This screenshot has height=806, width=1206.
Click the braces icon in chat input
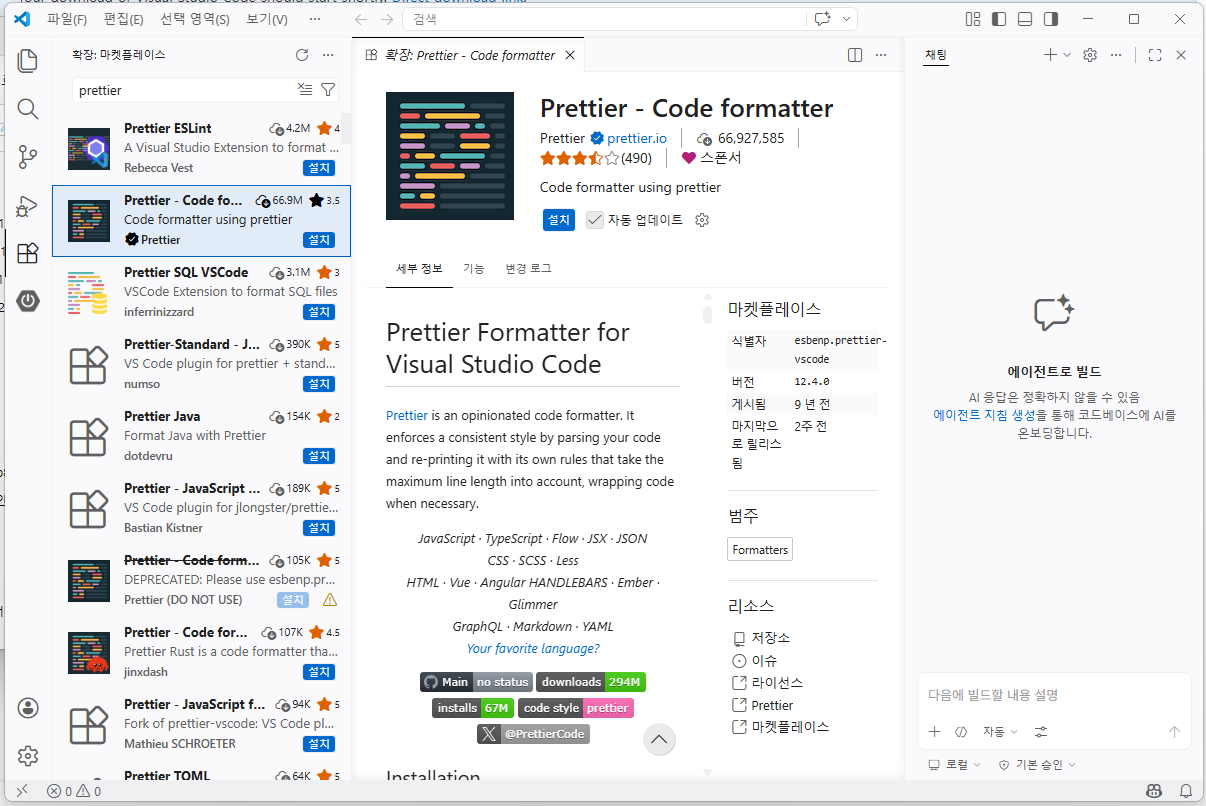point(961,732)
